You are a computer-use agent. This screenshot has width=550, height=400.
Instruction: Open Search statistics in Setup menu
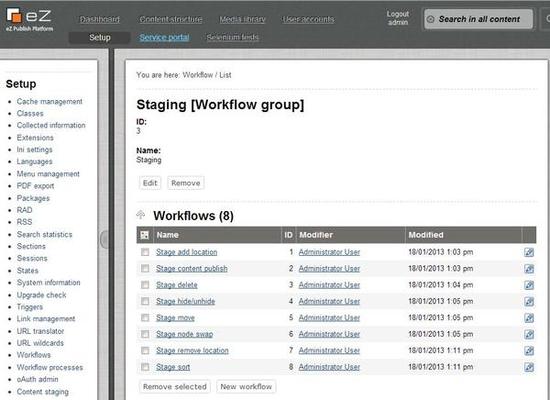pos(45,234)
